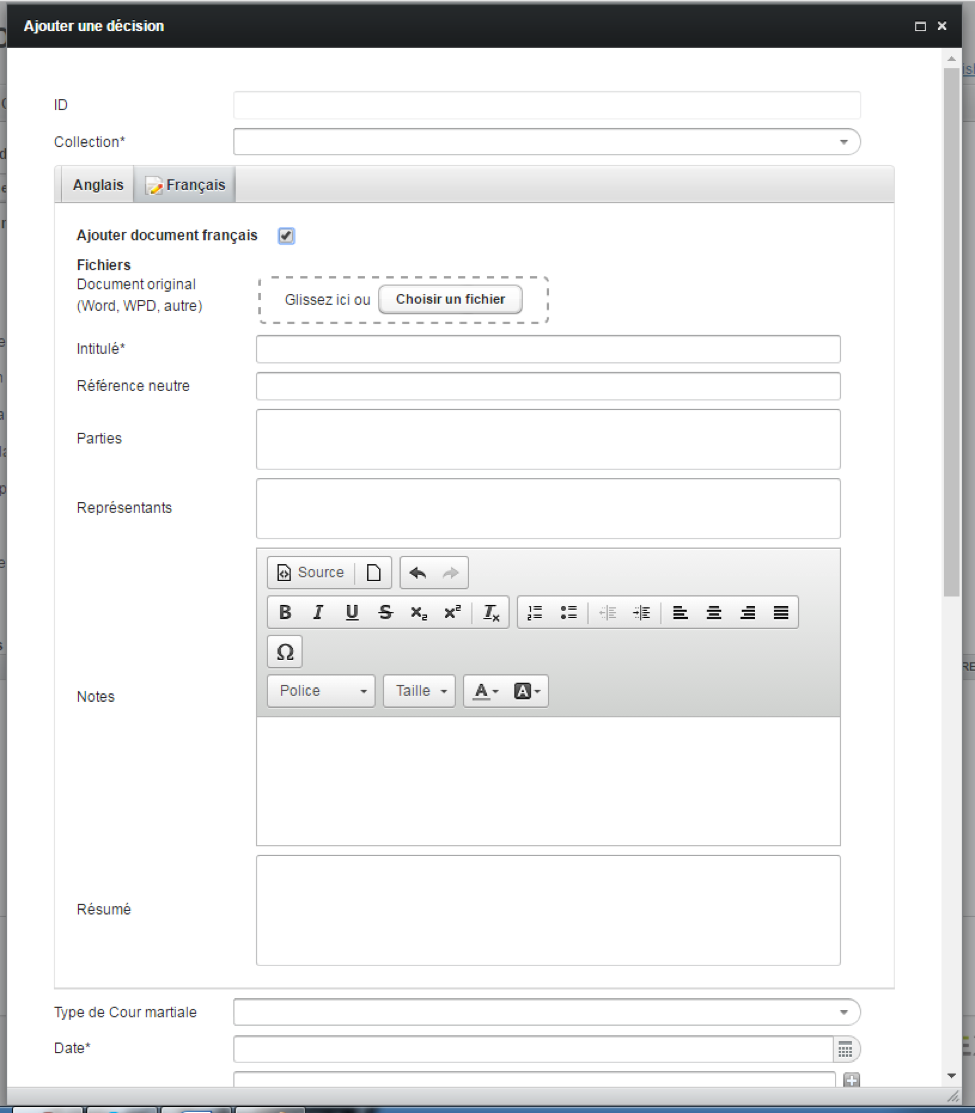Image resolution: width=975 pixels, height=1113 pixels.
Task: Toggle Underline in the Notes toolbar
Action: (352, 613)
